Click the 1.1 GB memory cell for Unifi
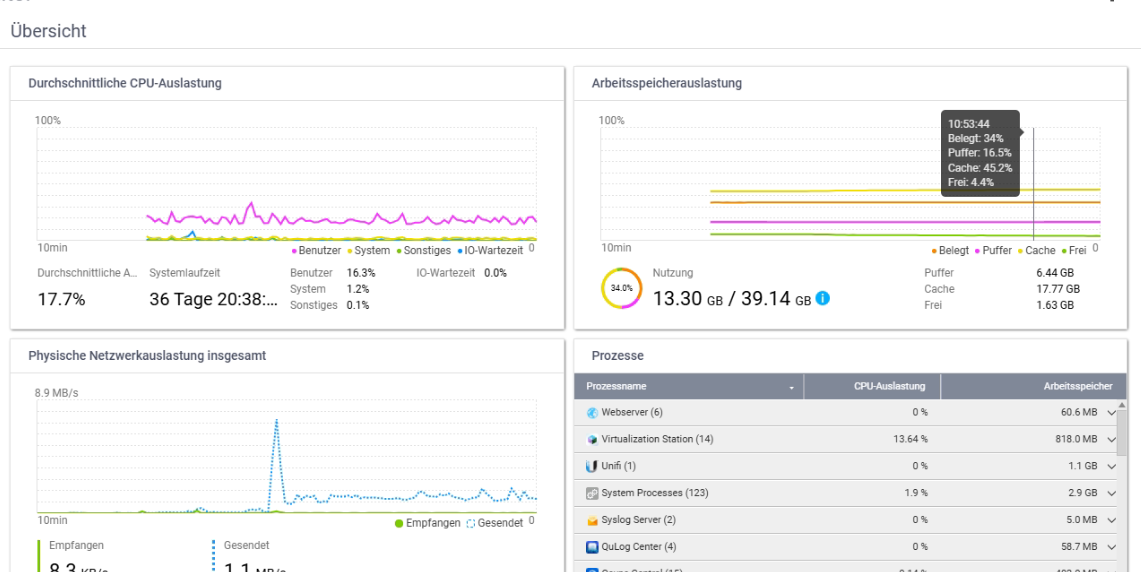The width and height of the screenshot is (1141, 572). [x=1083, y=466]
